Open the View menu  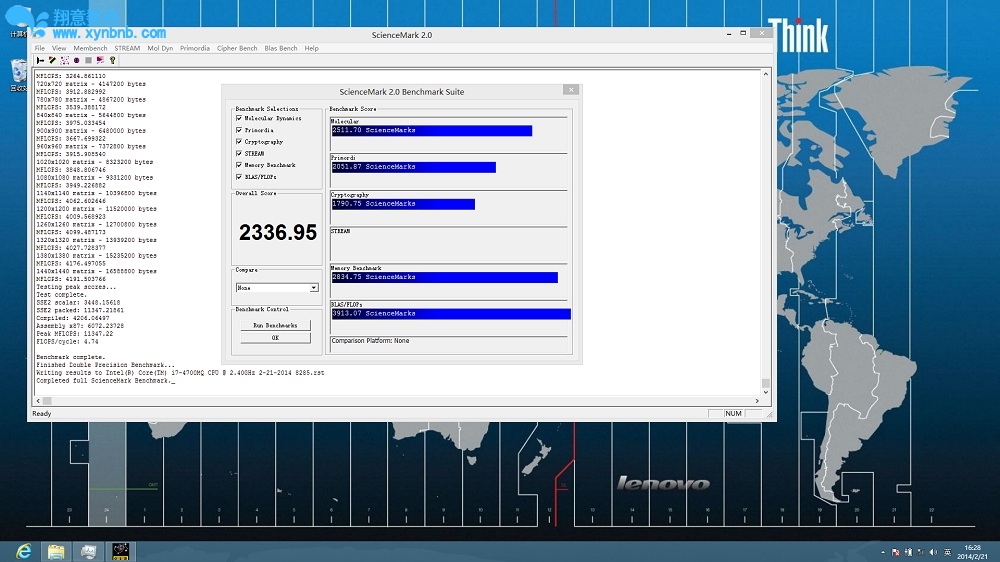(x=59, y=48)
